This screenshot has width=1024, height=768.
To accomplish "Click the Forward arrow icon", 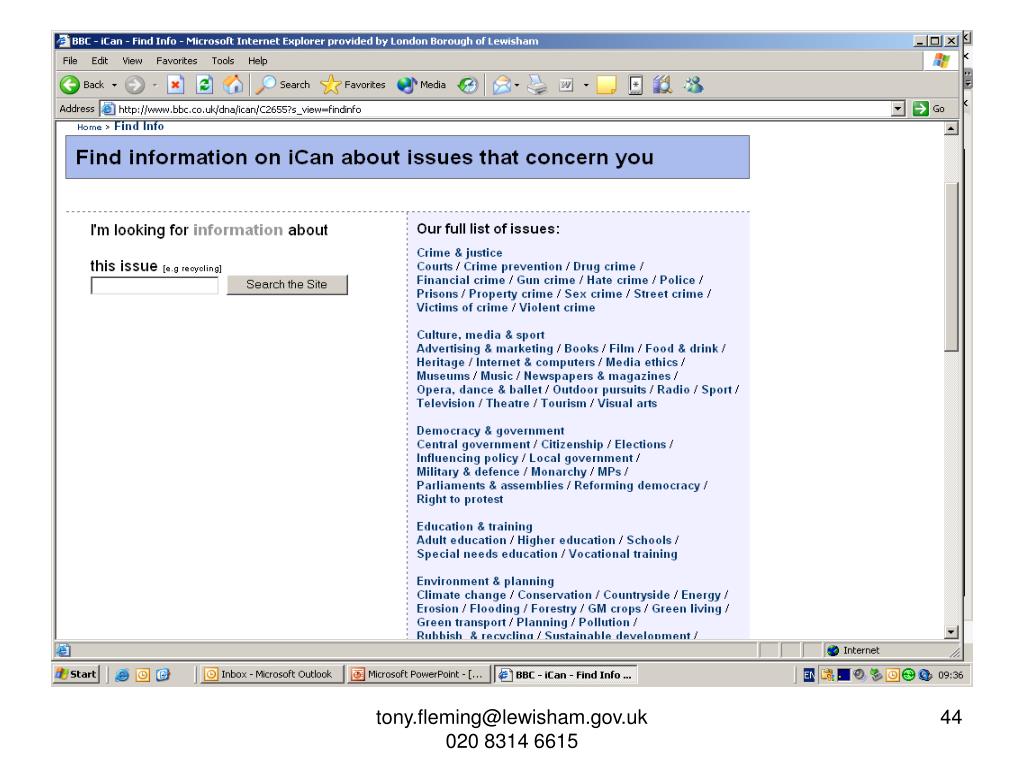I will coord(135,84).
